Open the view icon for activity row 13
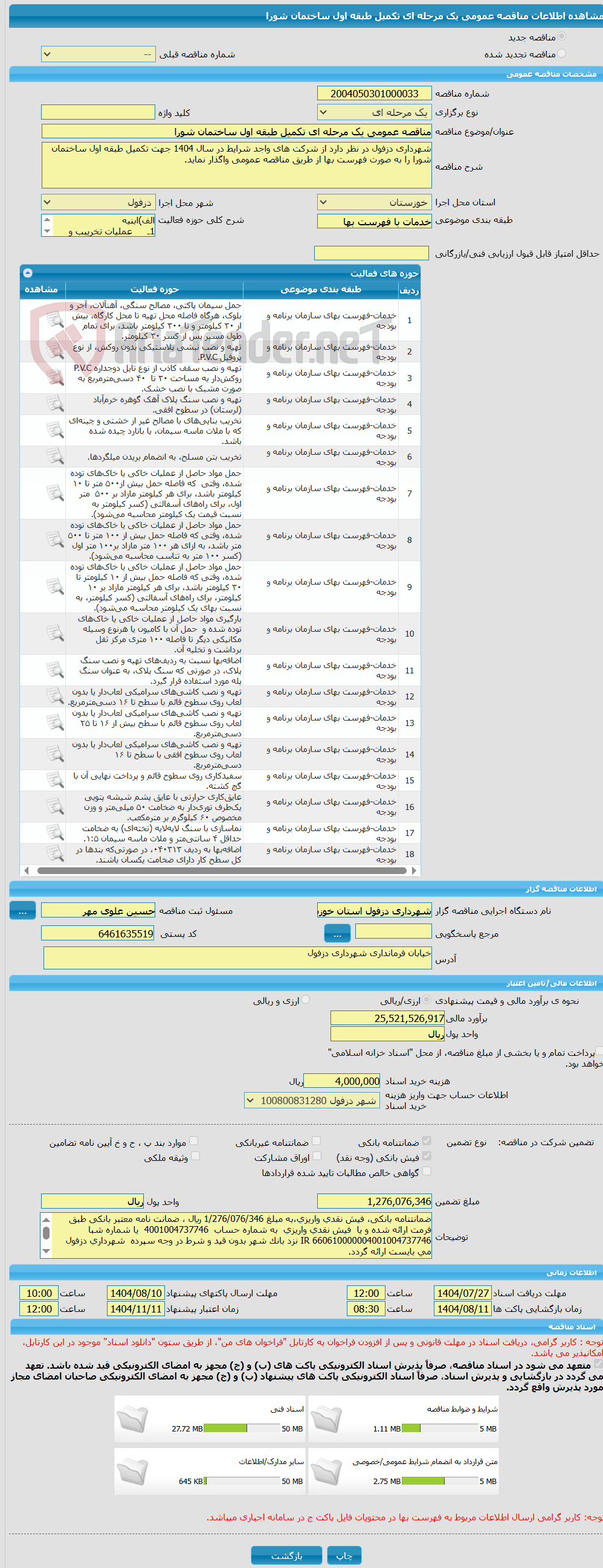Viewport: 603px width, 1568px height. pyautogui.click(x=55, y=722)
